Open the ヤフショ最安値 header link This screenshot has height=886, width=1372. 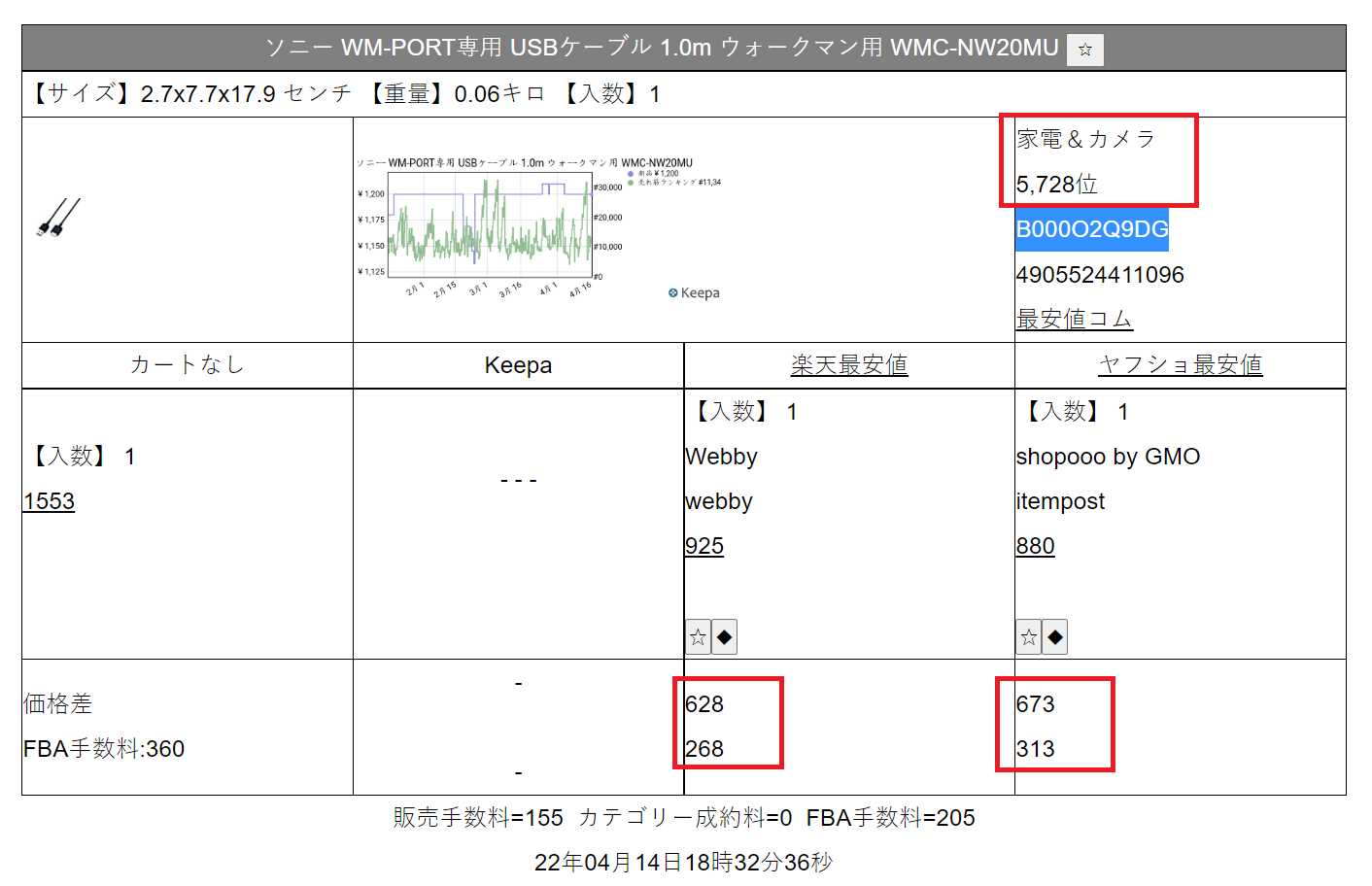point(1181,364)
